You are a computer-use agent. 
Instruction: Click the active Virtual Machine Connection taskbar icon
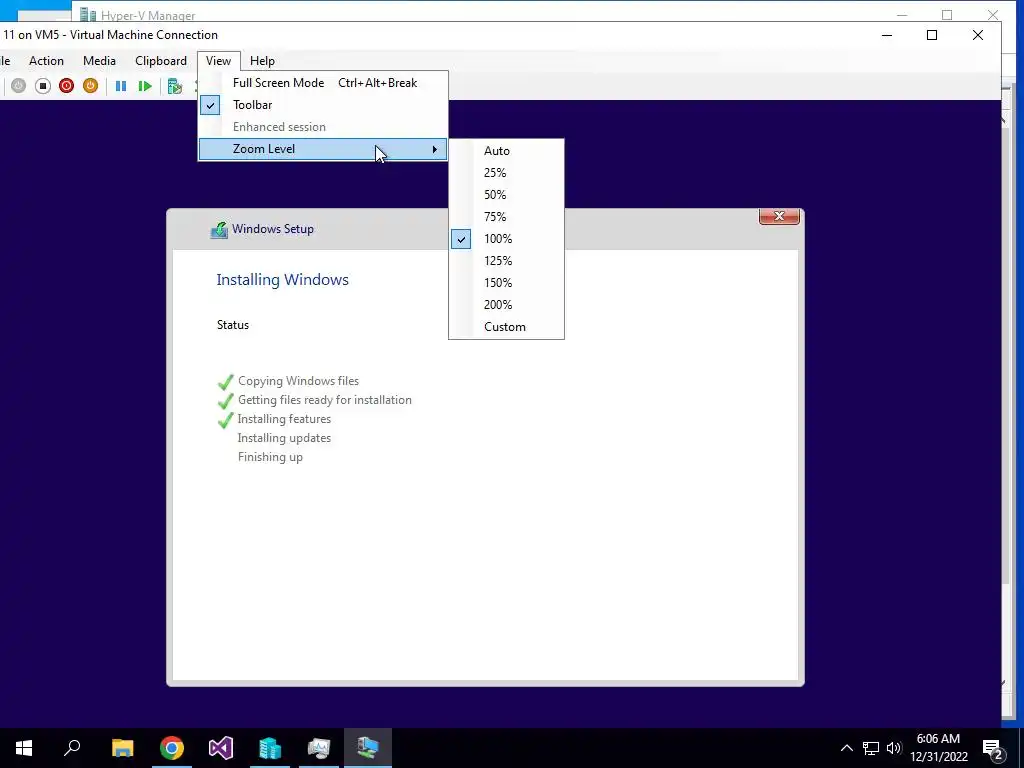point(368,748)
